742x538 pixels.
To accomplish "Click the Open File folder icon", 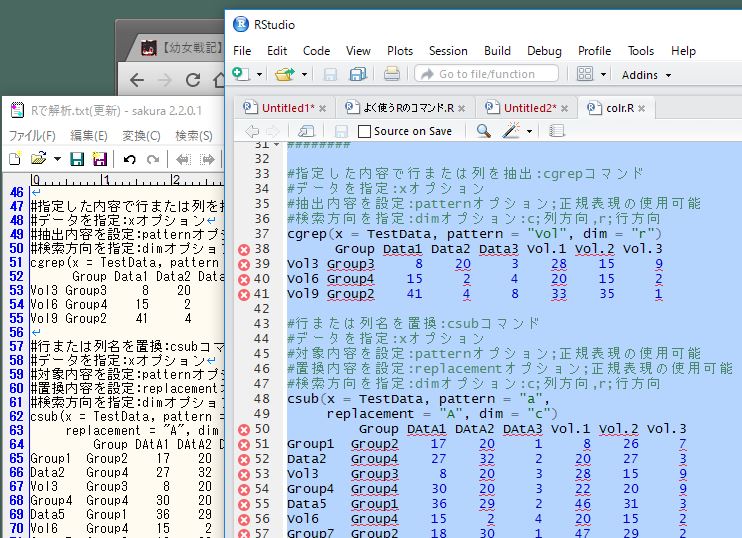I will click(285, 74).
